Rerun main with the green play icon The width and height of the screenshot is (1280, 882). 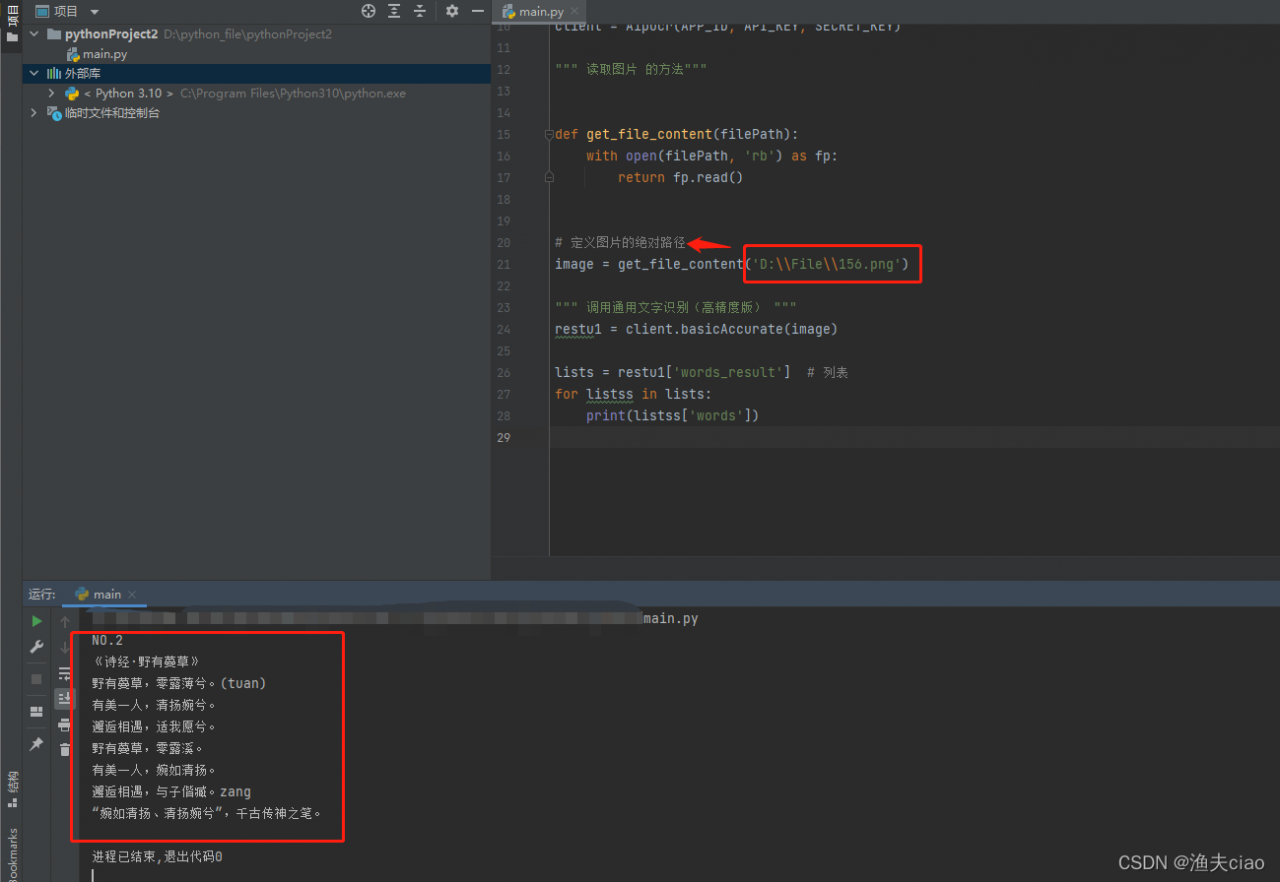[37, 621]
